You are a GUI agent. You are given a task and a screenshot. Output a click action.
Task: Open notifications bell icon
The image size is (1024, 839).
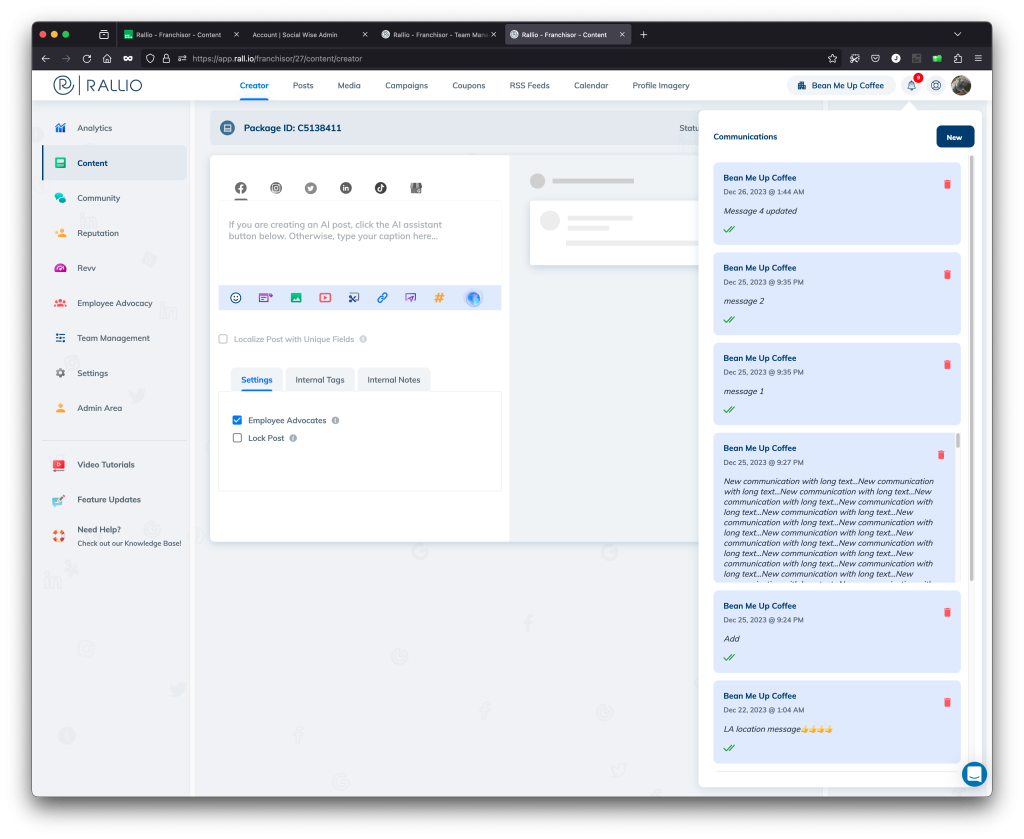tap(911, 86)
